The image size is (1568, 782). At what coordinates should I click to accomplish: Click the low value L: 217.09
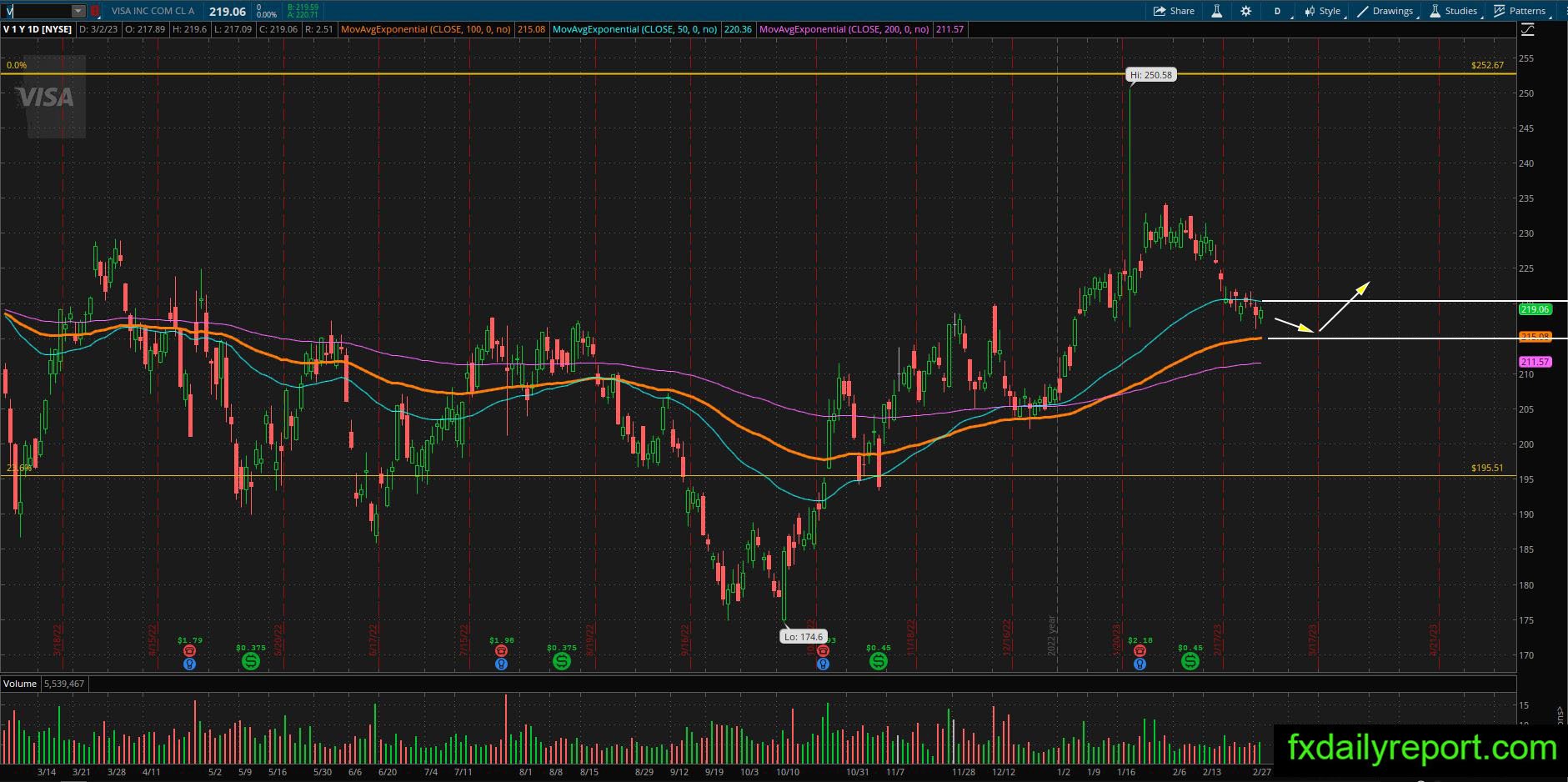click(x=233, y=29)
